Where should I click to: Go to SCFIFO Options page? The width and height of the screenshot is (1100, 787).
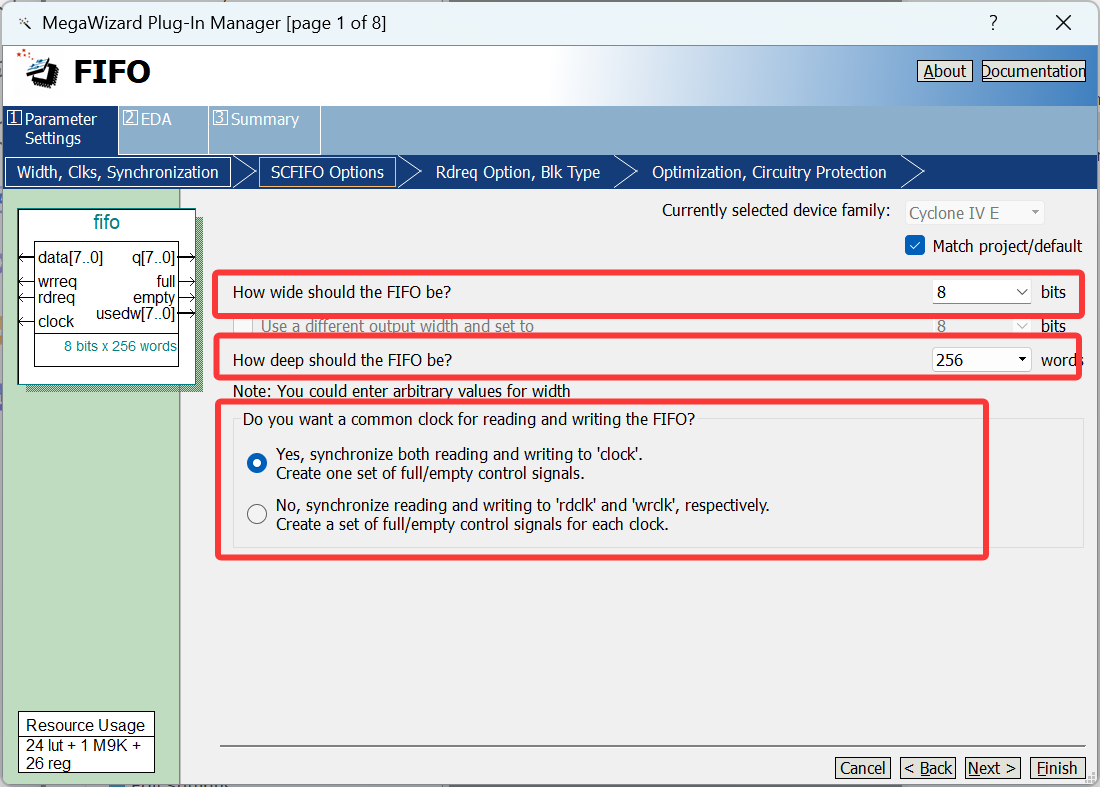point(328,173)
